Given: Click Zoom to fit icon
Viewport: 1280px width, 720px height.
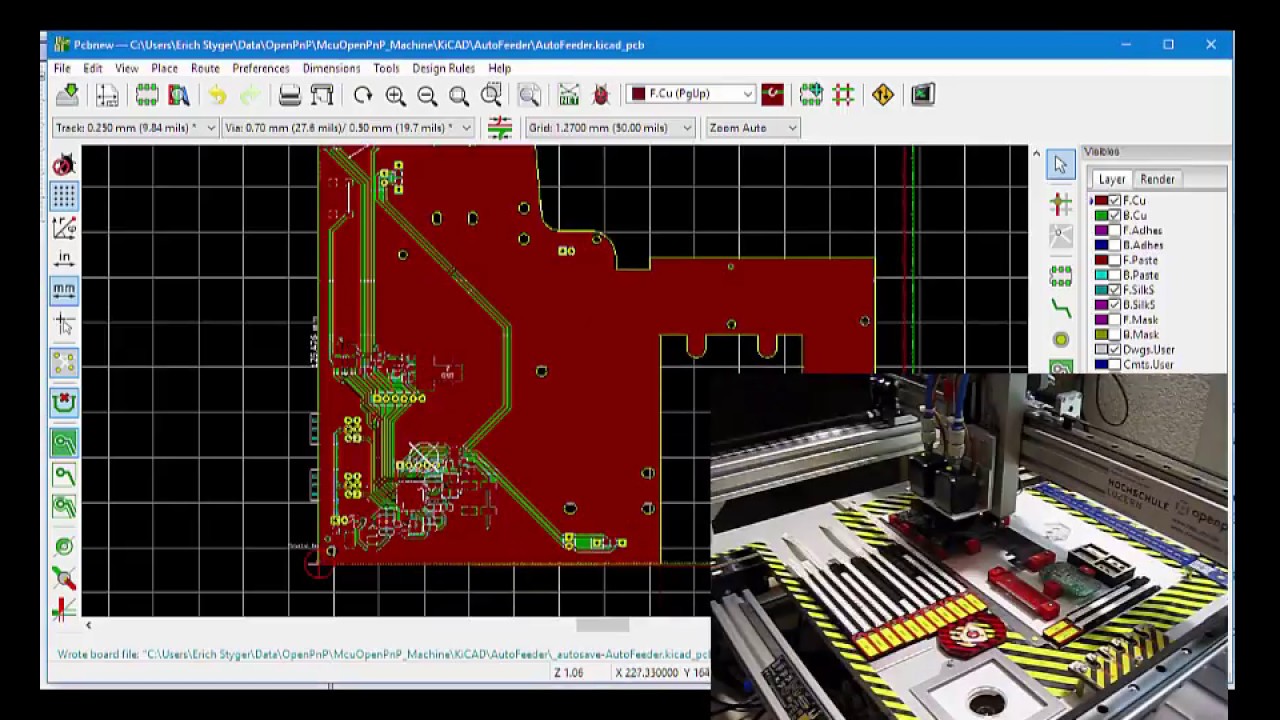Looking at the screenshot, I should coord(459,95).
